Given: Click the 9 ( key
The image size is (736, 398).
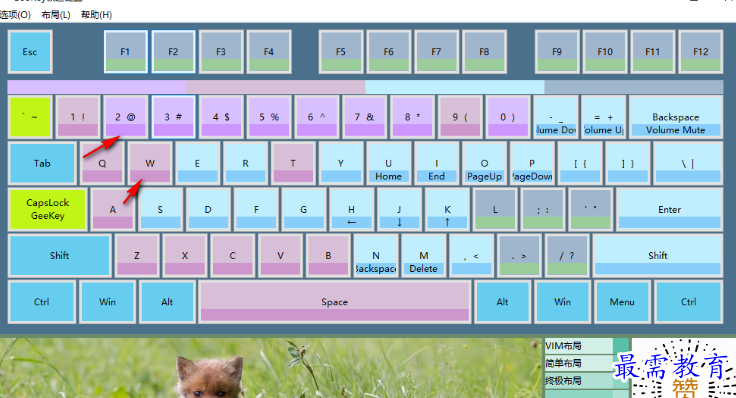Looking at the screenshot, I should (460, 117).
